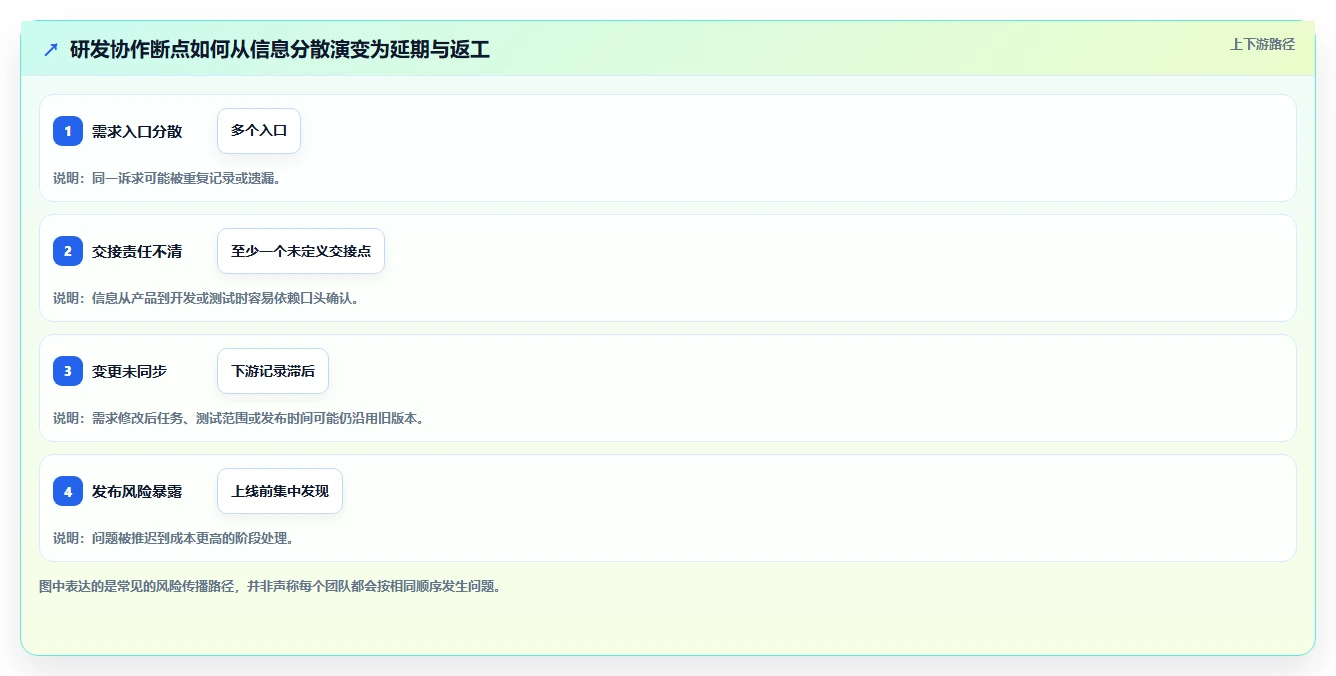Image resolution: width=1336 pixels, height=676 pixels.
Task: Click step number badge 4
Action: (x=68, y=491)
